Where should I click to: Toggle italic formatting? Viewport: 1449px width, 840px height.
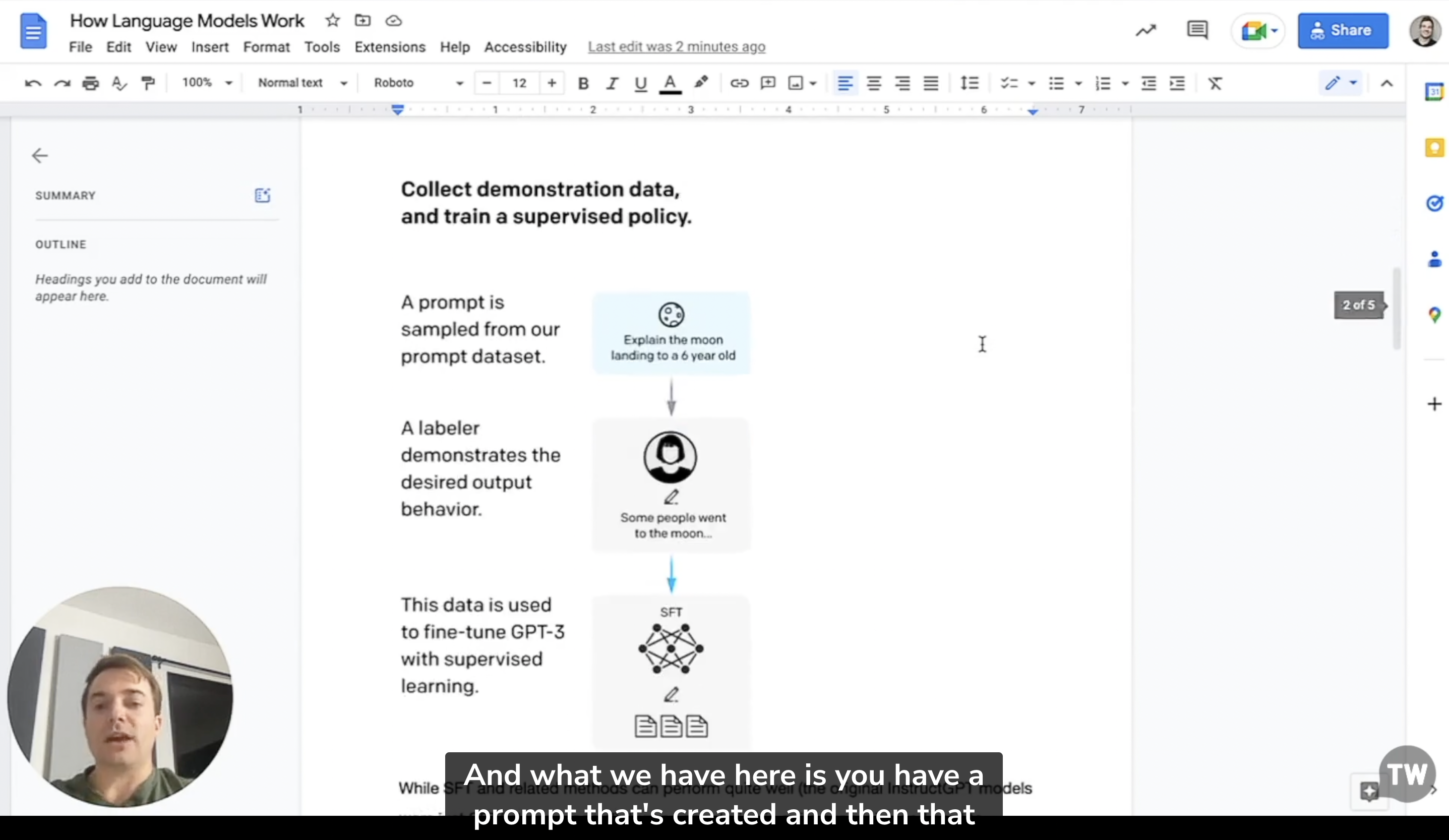[612, 83]
